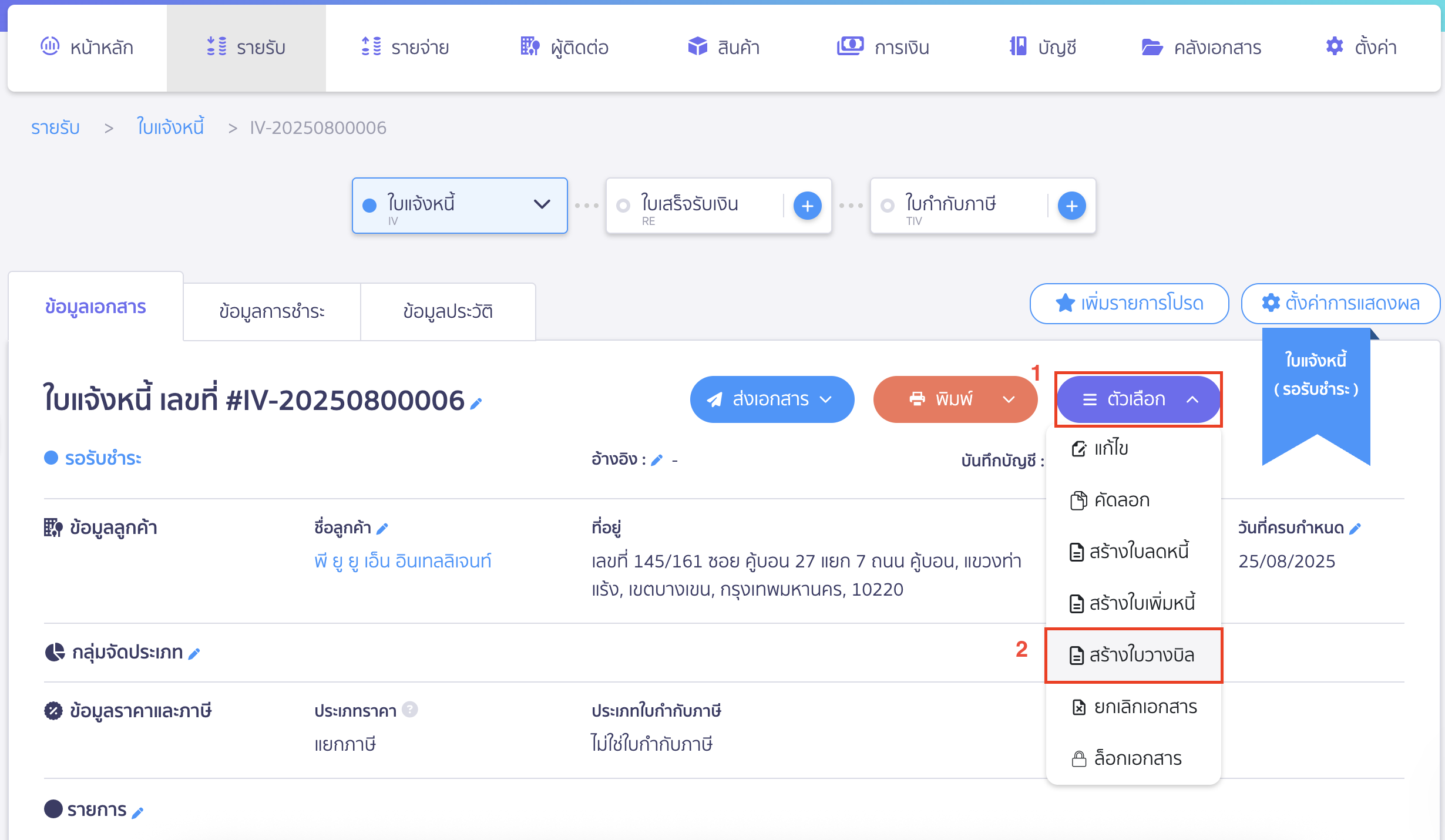The image size is (1445, 840).
Task: Click plus button to add ใบเสร็จรับเงิน
Action: coord(808,206)
